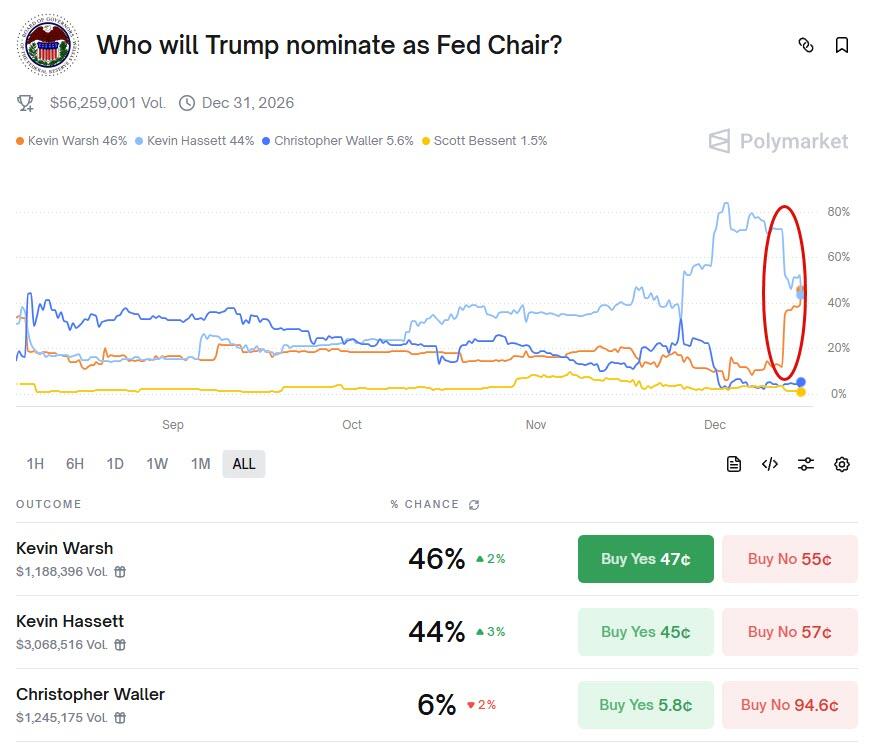Click the Federal Reserve seal thumbnail

coord(48,46)
